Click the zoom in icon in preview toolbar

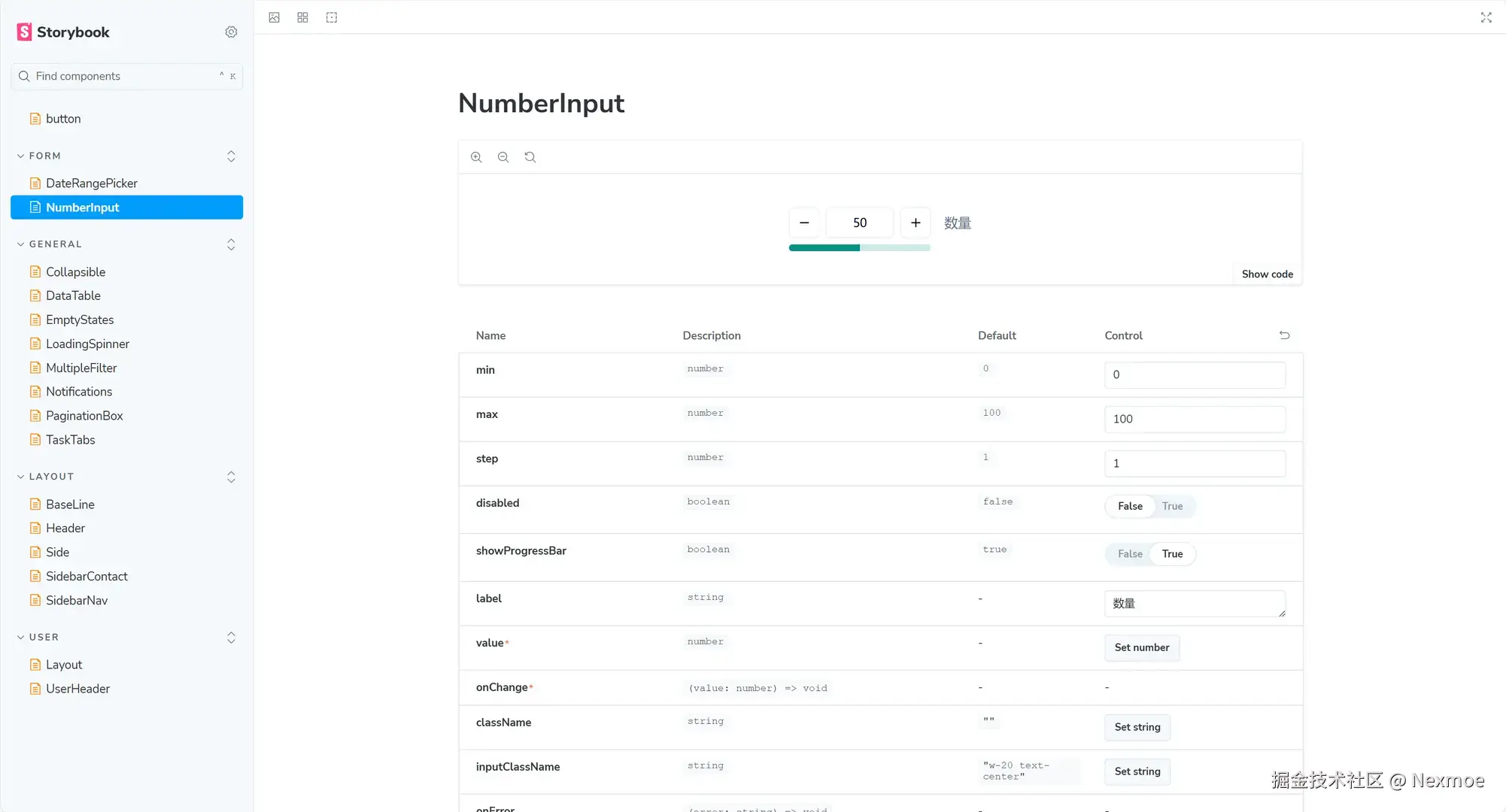(x=476, y=157)
